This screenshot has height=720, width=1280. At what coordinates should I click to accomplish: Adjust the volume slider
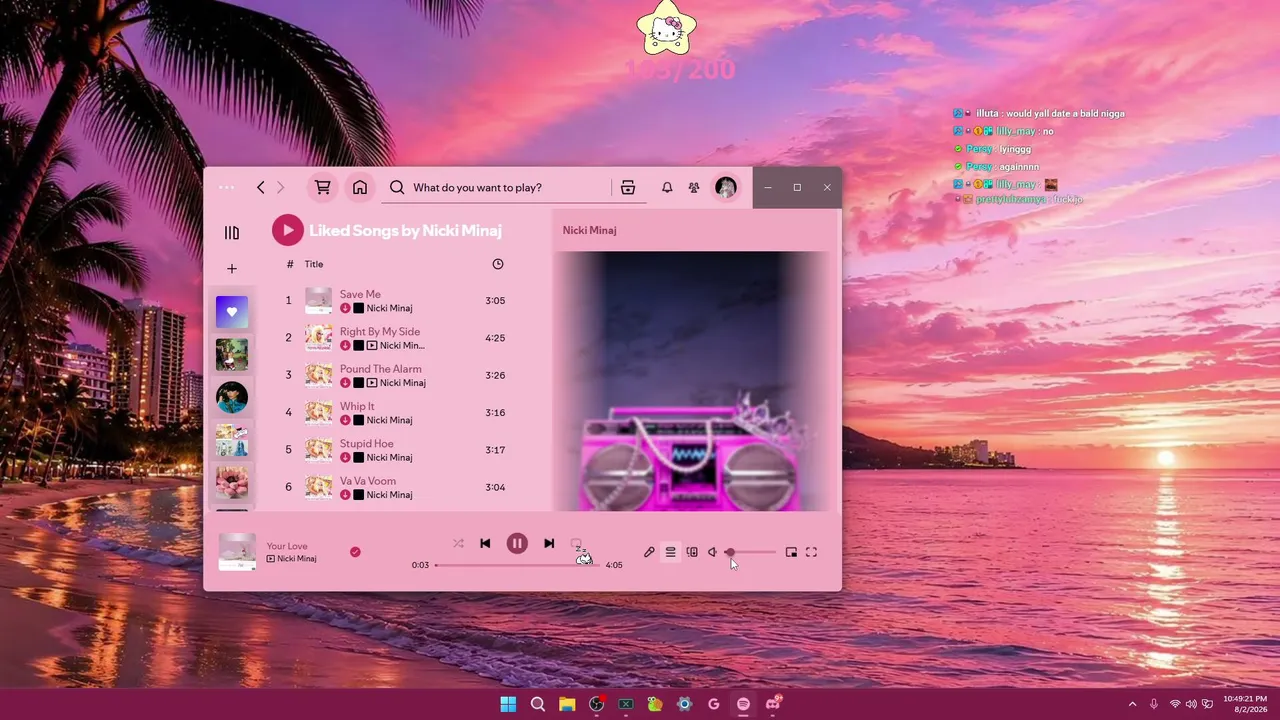pyautogui.click(x=751, y=552)
